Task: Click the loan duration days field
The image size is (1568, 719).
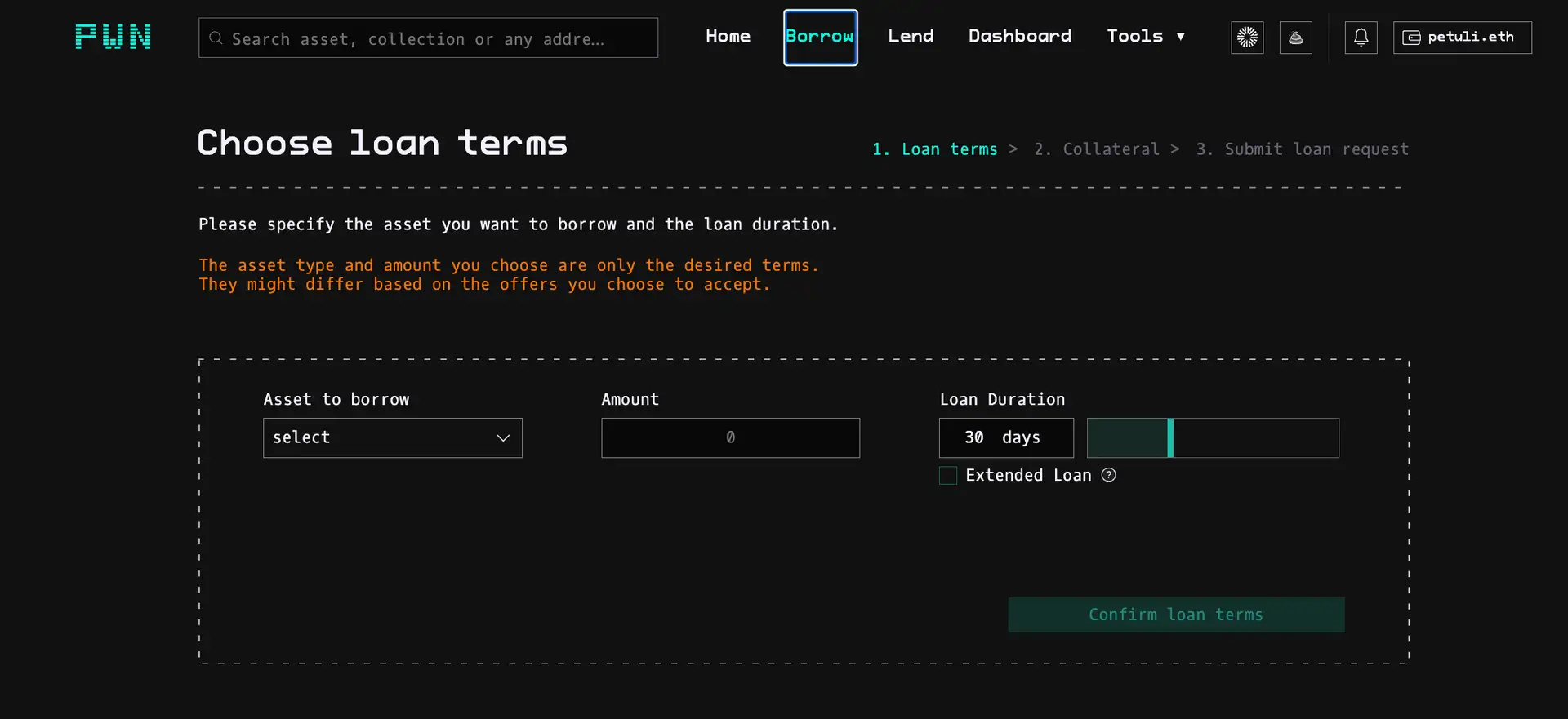Action: (x=1005, y=438)
